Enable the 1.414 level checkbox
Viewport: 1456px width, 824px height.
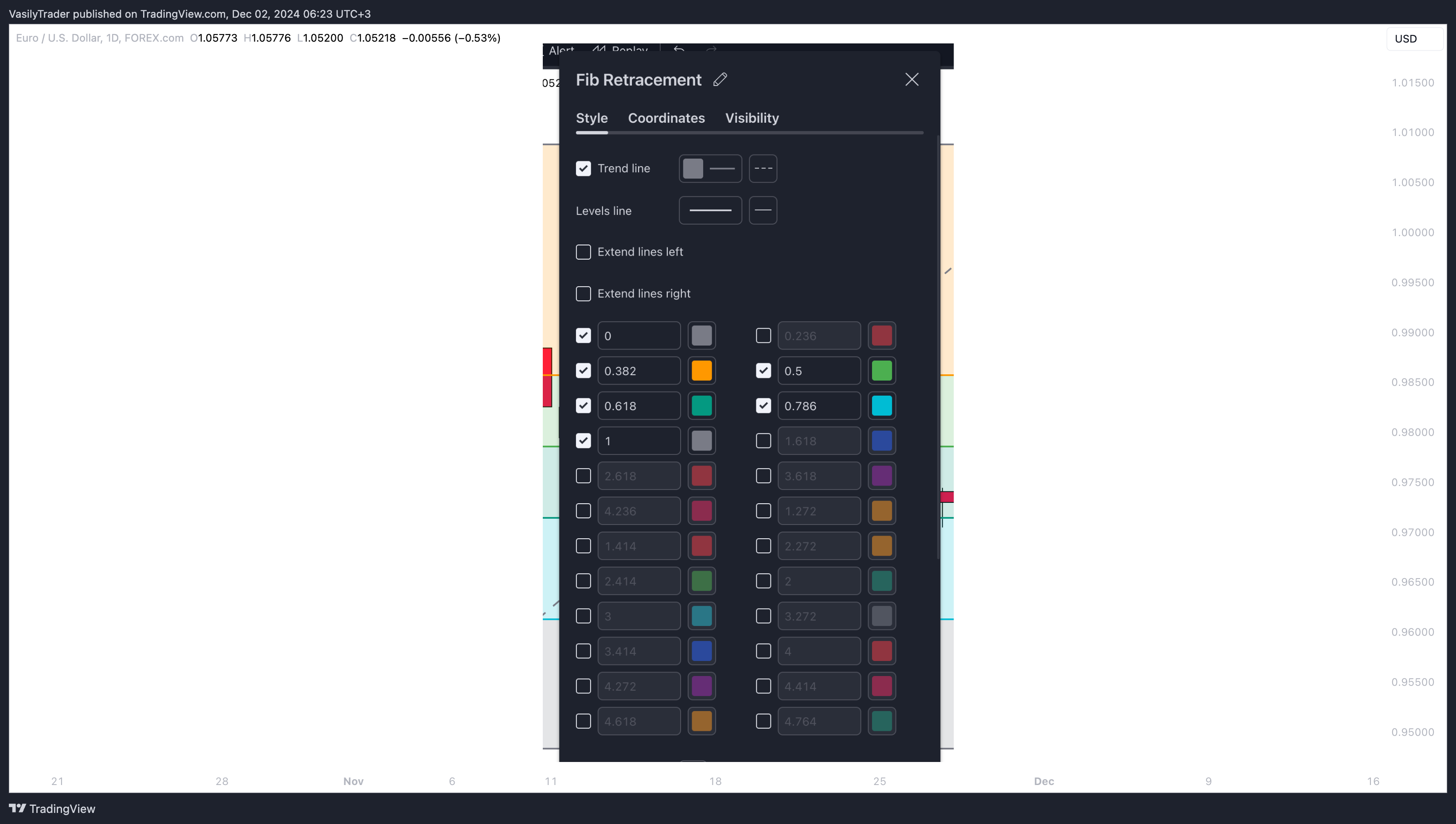pyautogui.click(x=583, y=546)
